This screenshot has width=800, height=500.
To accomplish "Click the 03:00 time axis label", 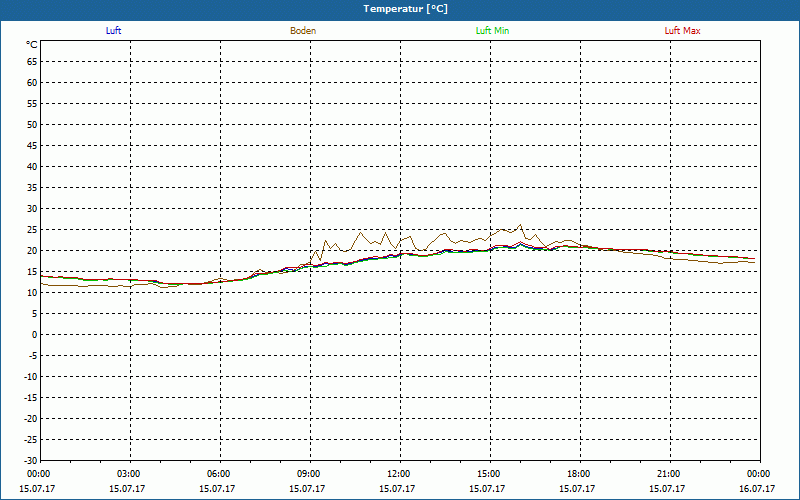I will 128,474.
